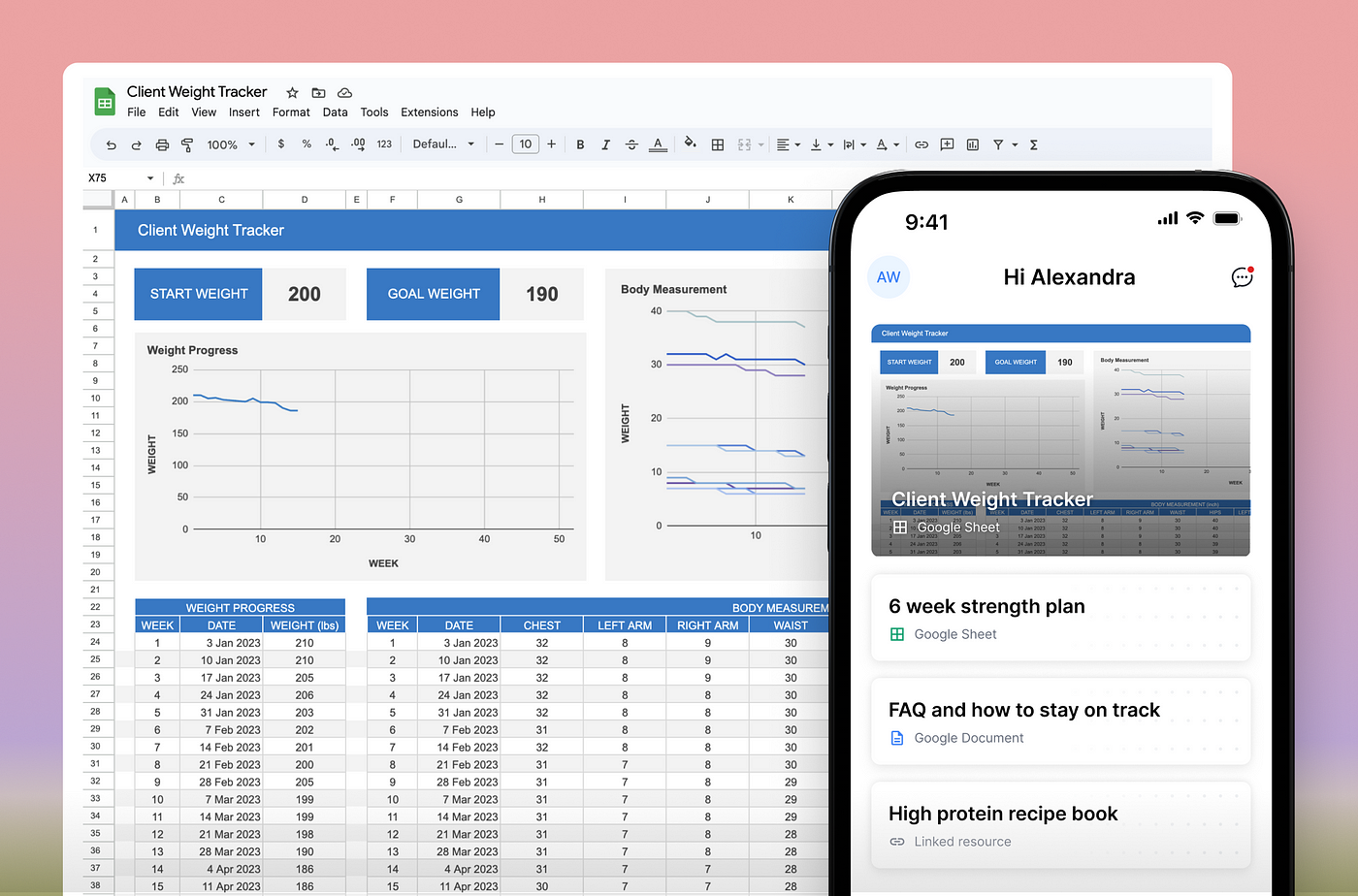Open horizontal align dropdown

pos(789,144)
